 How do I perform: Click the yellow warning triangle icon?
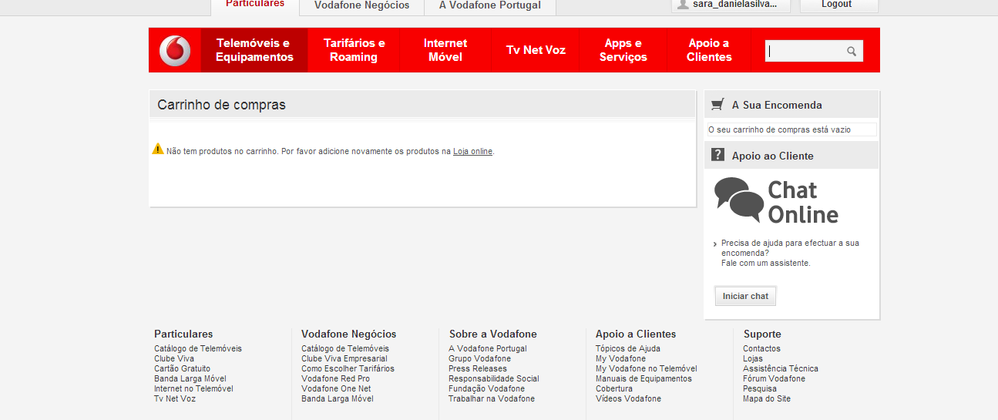158,149
